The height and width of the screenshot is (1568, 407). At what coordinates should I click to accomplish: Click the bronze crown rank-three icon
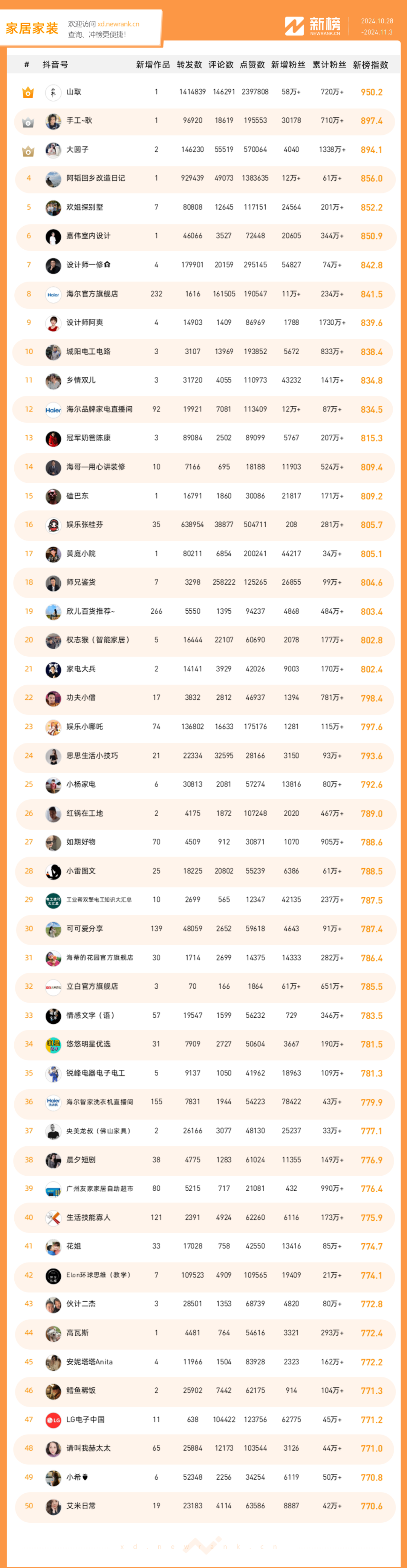coord(28,151)
